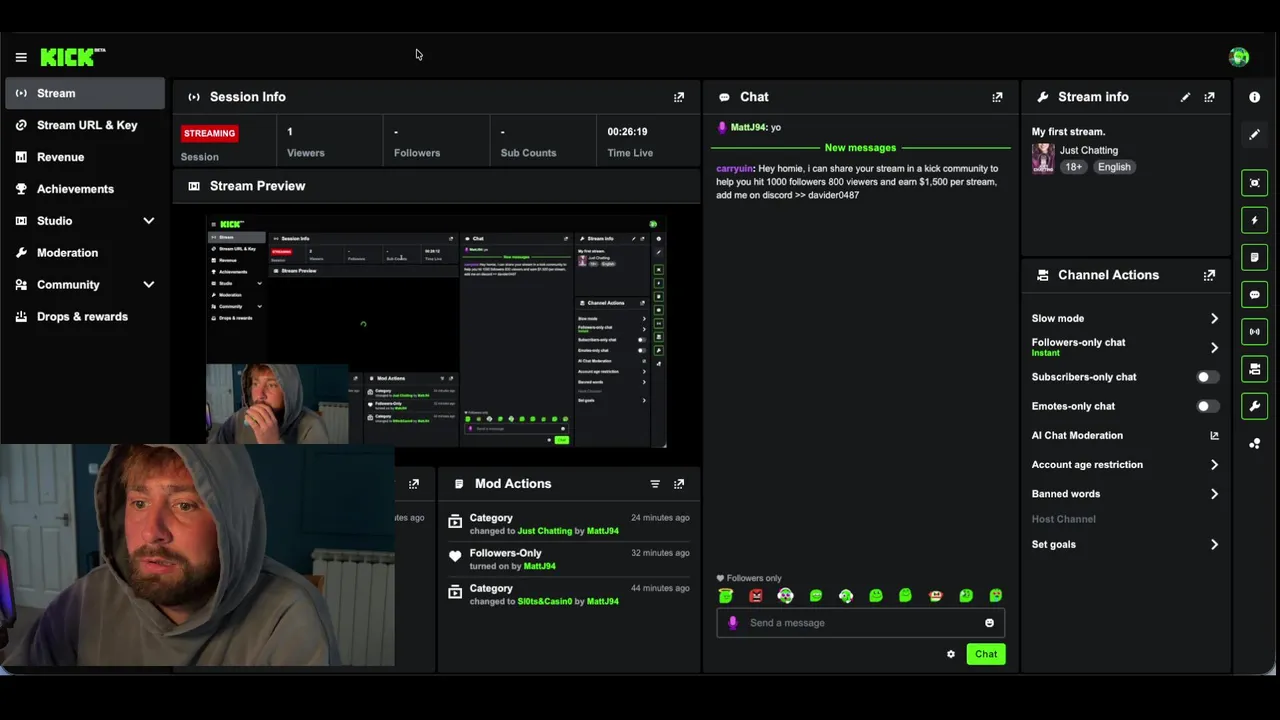Screen dimensions: 1280x720
Task: Click the Stream Preview video thumbnail
Action: coord(436,332)
